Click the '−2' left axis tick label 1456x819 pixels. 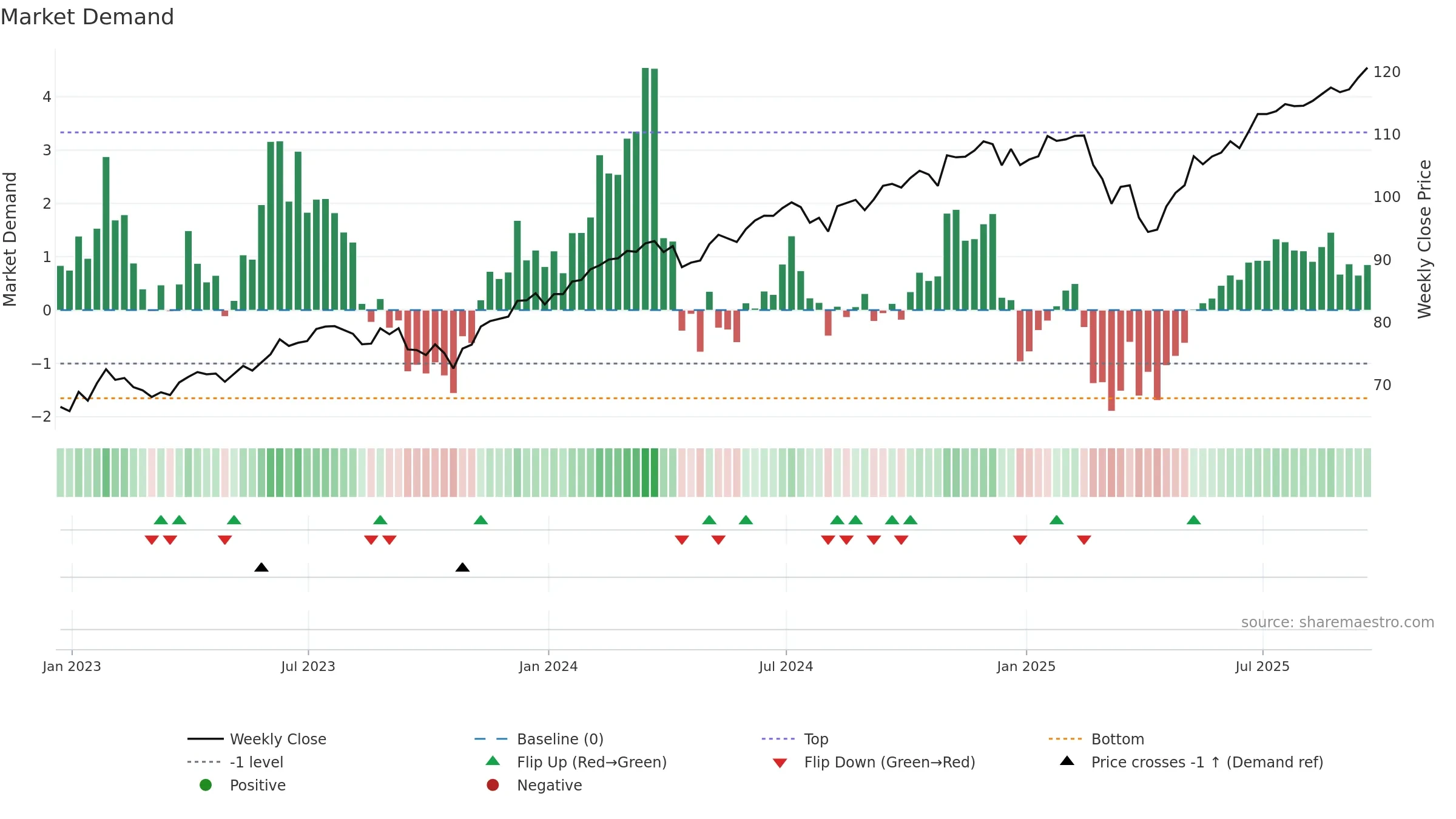pyautogui.click(x=41, y=416)
